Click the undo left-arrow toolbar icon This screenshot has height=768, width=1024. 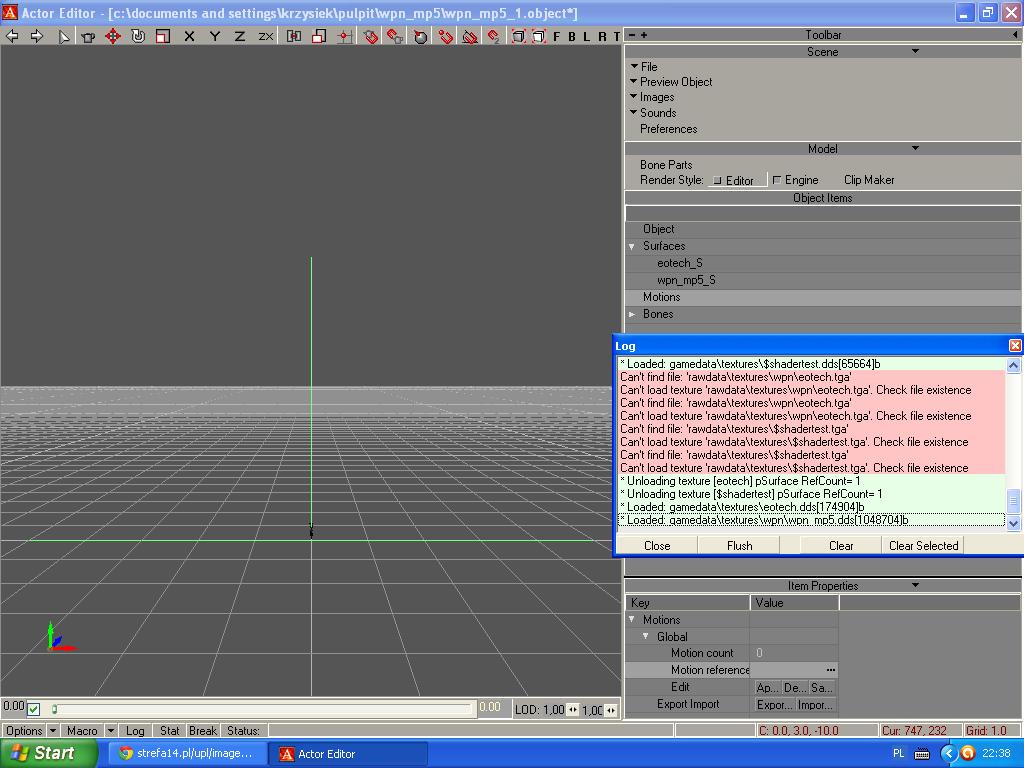[x=12, y=36]
